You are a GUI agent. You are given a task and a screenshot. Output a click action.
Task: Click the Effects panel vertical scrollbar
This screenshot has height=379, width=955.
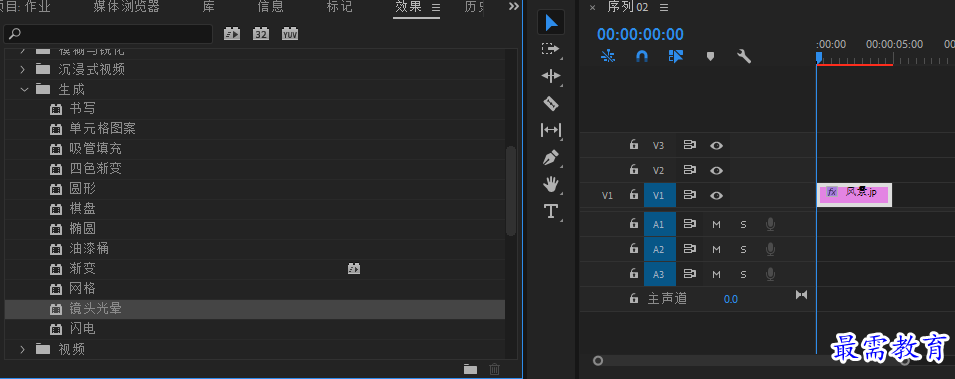tap(510, 191)
